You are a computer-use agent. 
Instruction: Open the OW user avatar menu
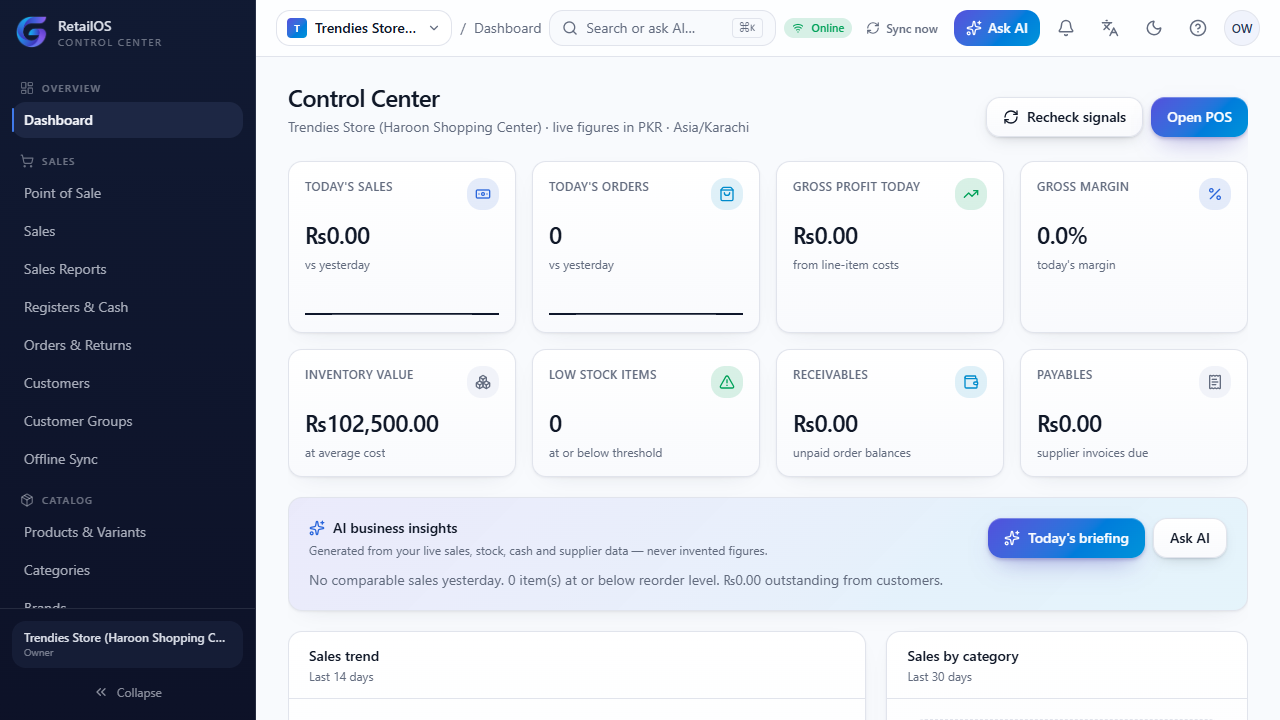(1242, 28)
